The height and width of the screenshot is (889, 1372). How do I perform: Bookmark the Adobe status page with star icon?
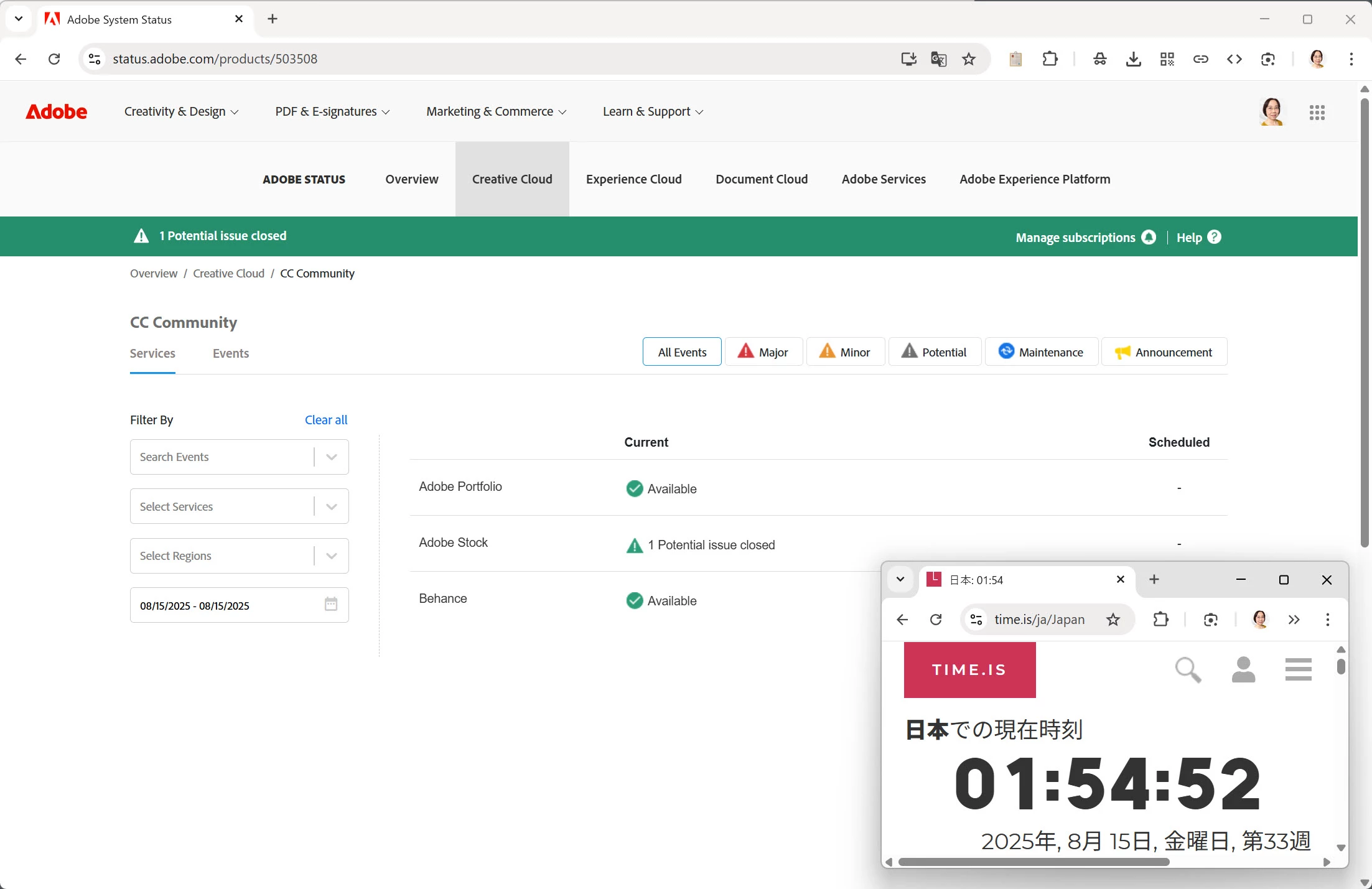point(968,59)
